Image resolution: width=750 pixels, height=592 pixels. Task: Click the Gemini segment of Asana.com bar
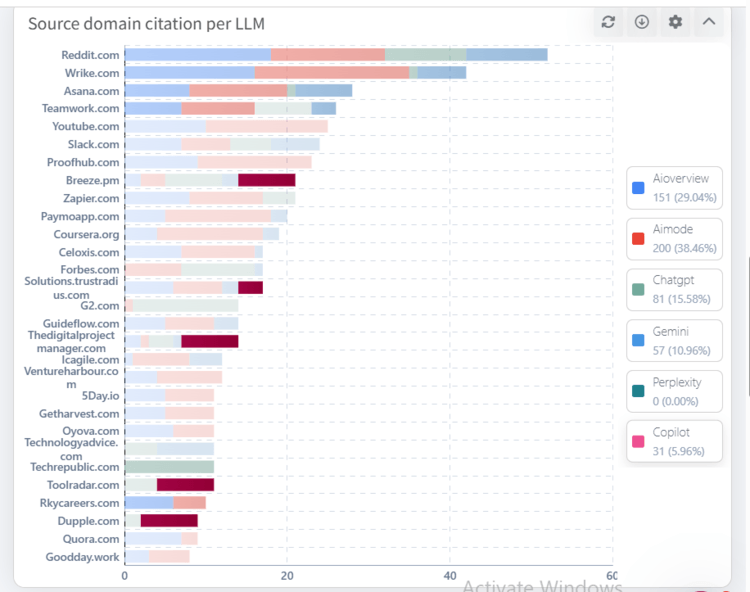324,90
